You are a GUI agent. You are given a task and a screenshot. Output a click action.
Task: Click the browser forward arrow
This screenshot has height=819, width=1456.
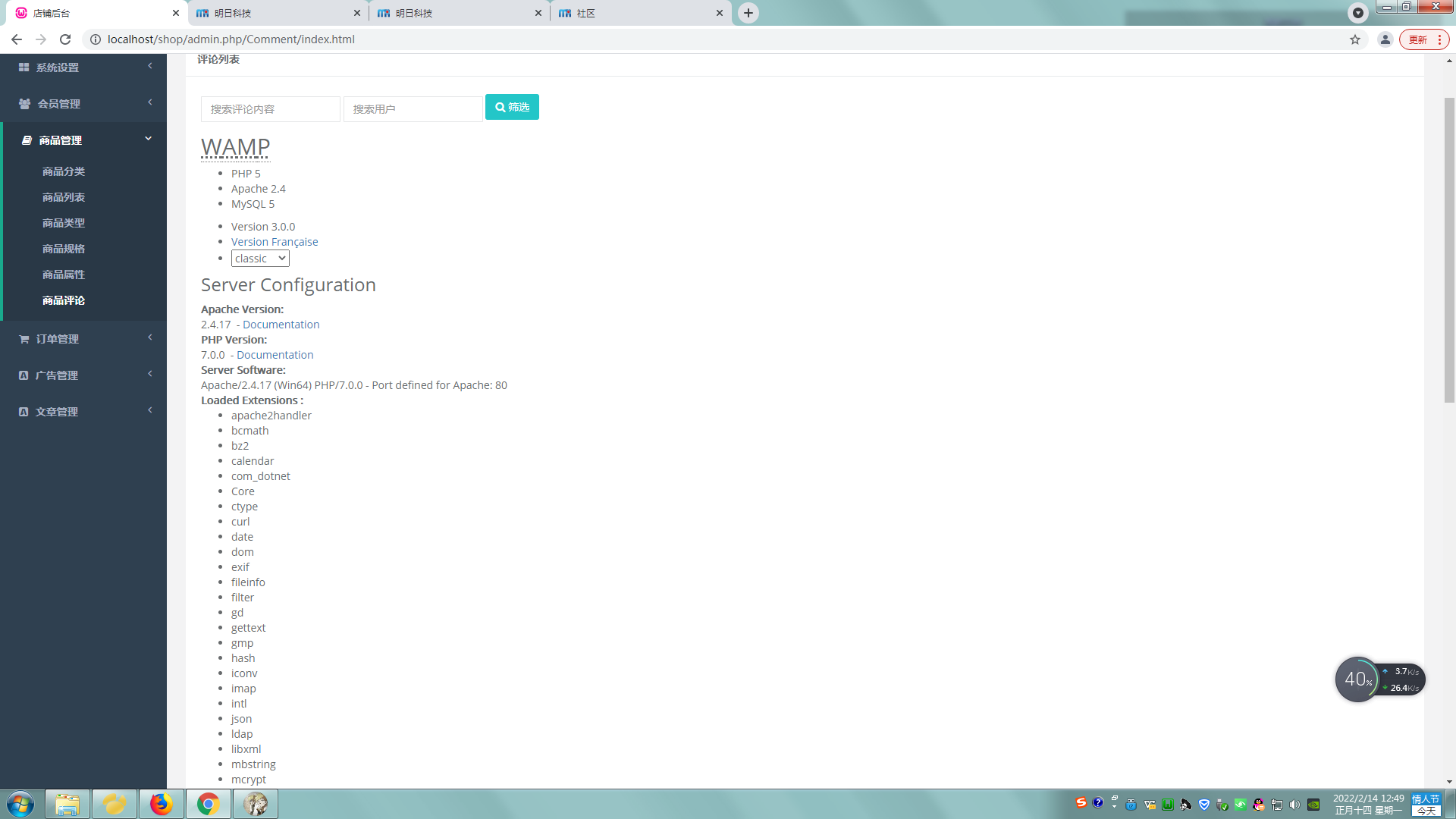pos(41,39)
